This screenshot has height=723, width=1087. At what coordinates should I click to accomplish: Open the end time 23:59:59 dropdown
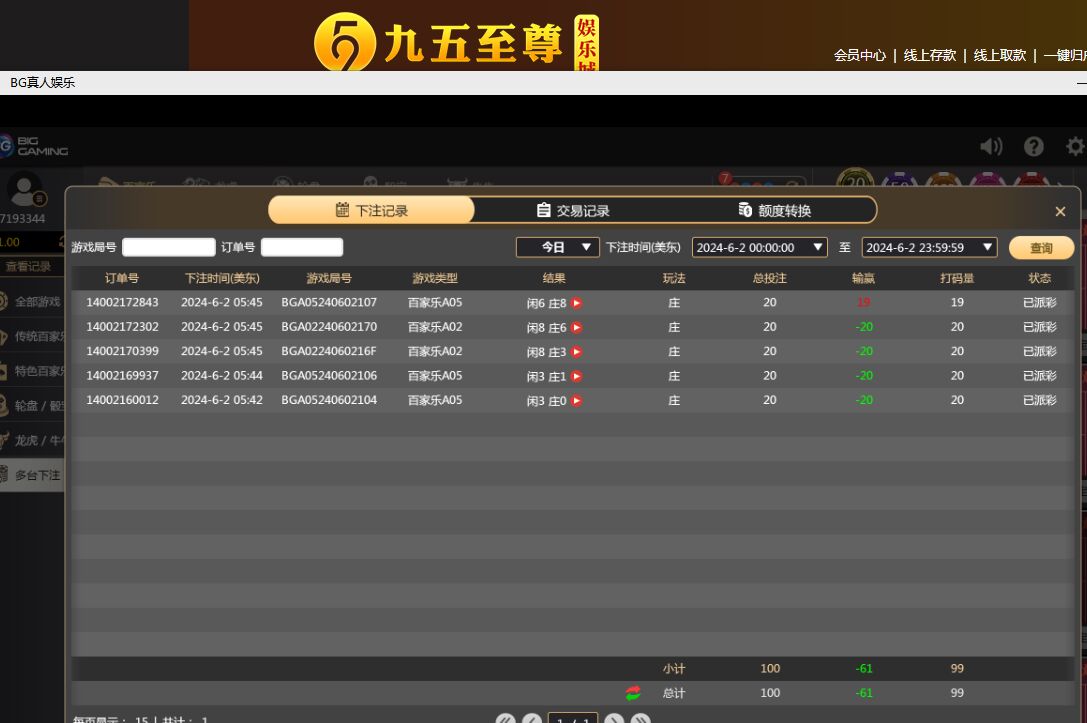(x=929, y=247)
